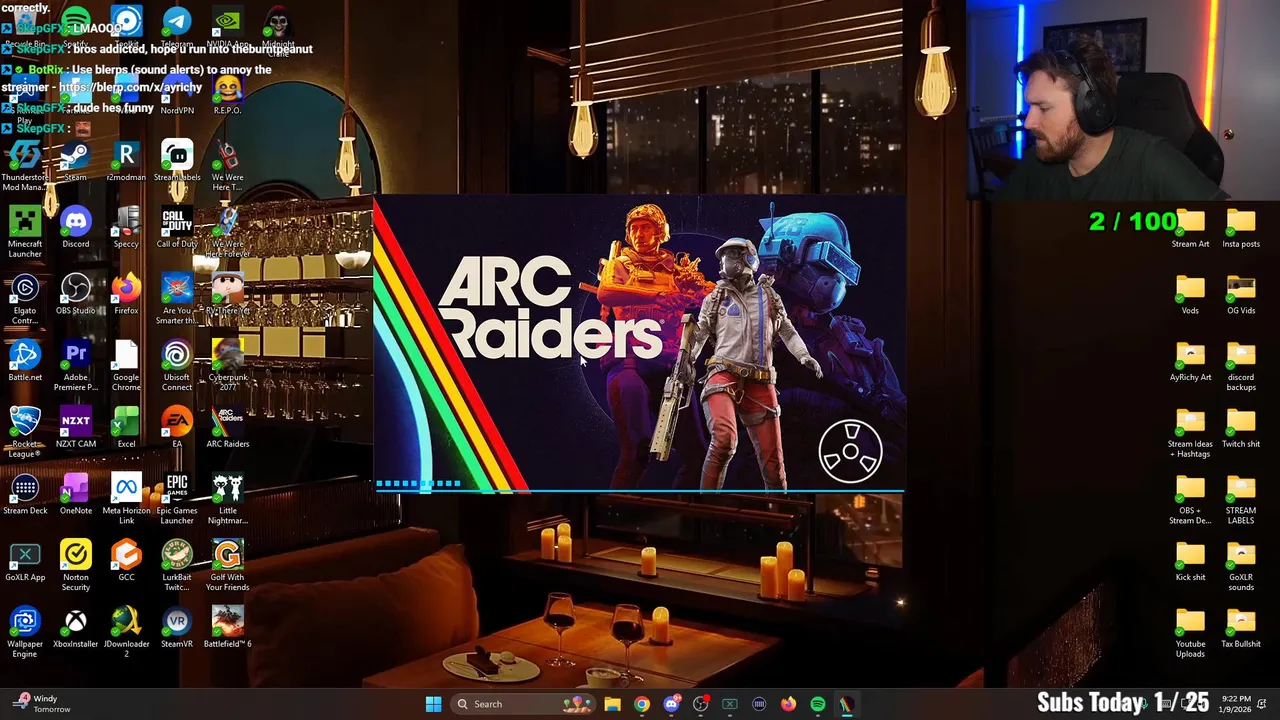The image size is (1280, 720).
Task: Launch the EA app desktop icon
Action: pyautogui.click(x=177, y=428)
